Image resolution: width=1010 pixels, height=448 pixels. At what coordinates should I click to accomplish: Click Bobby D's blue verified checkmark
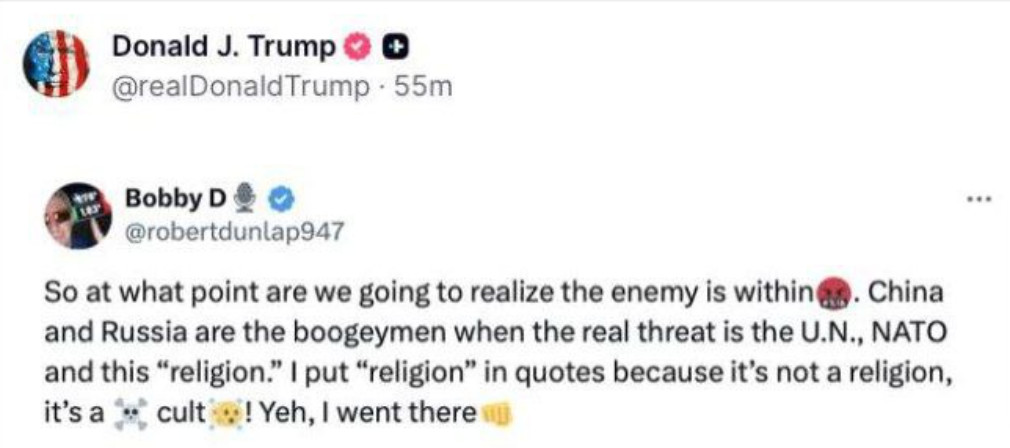[x=280, y=201]
